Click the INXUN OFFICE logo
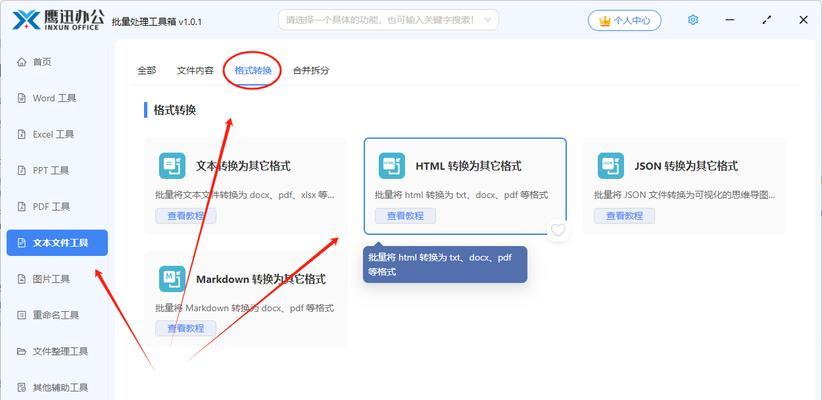Screen dimensions: 822x400 tap(58, 19)
